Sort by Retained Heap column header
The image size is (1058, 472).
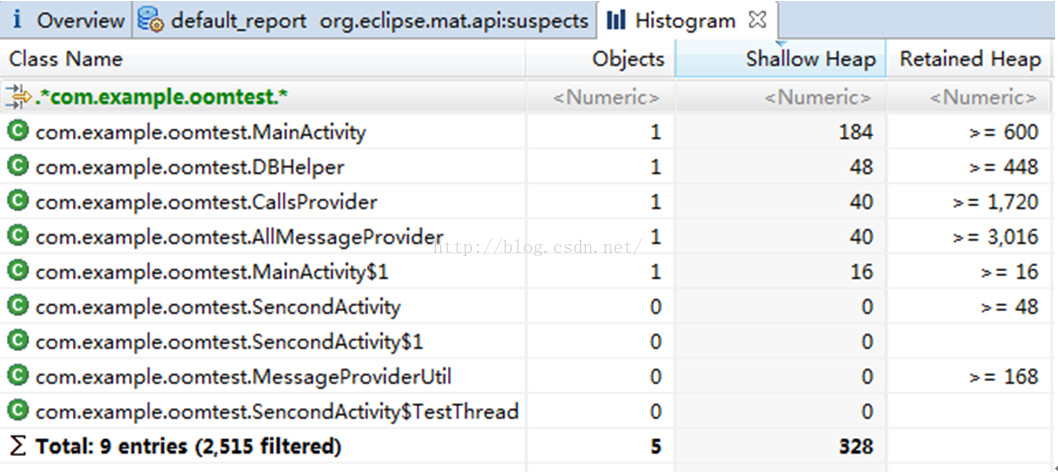point(970,59)
